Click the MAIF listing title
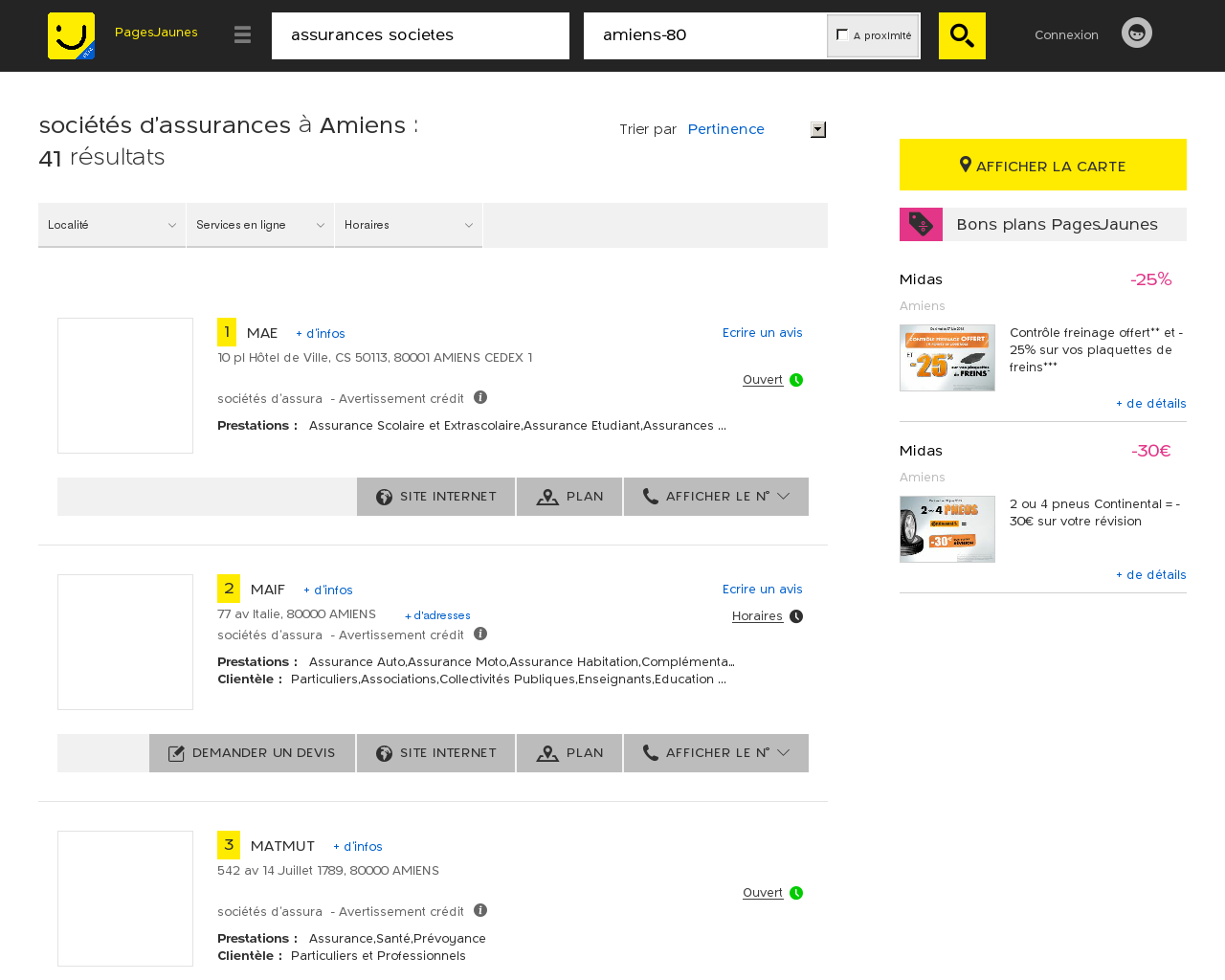Screen dimensions: 1225x980 [268, 589]
